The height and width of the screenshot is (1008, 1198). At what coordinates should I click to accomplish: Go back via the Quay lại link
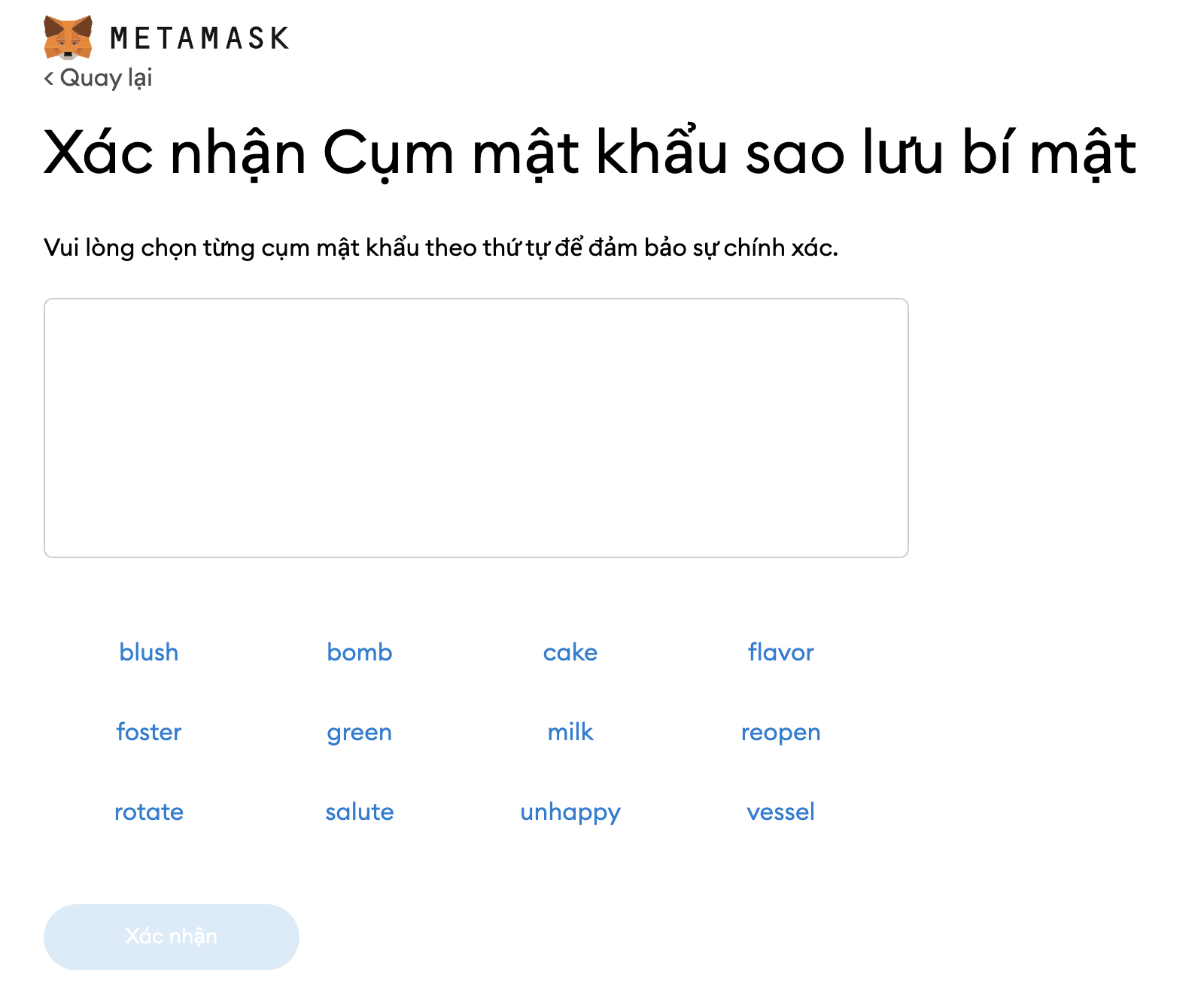point(105,77)
